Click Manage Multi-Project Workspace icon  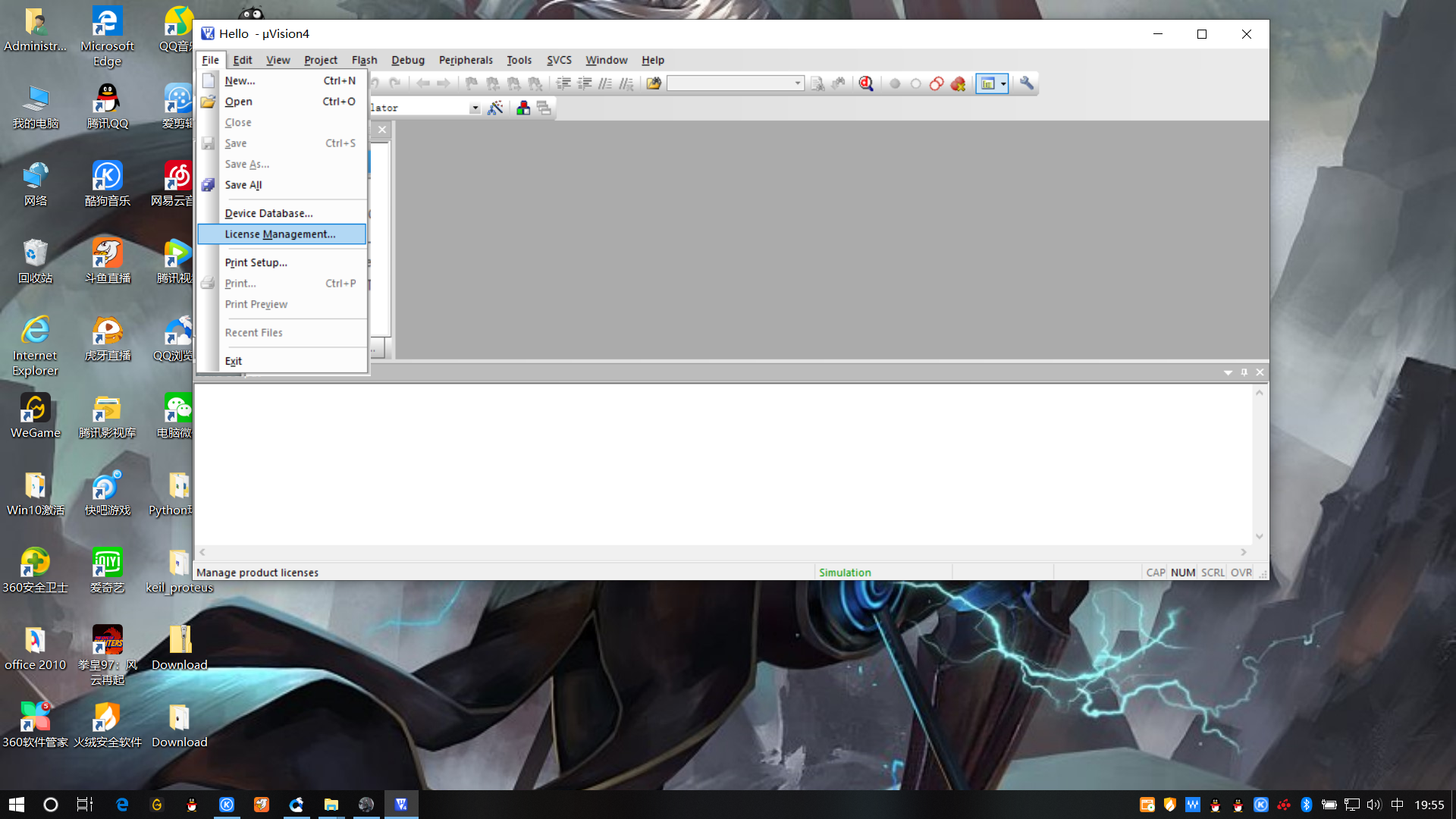544,108
